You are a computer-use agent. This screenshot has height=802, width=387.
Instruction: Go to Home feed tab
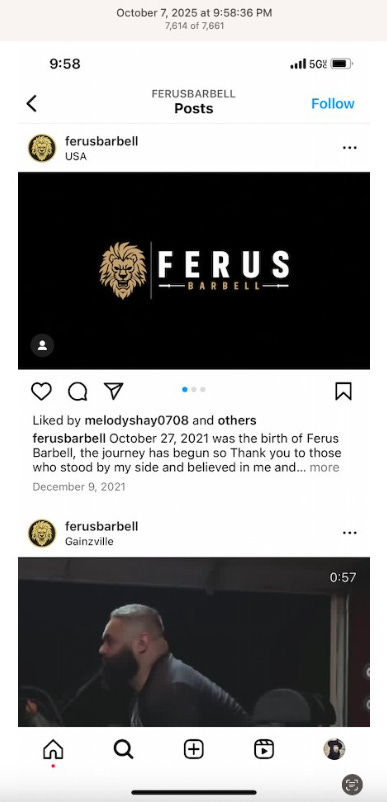53,750
